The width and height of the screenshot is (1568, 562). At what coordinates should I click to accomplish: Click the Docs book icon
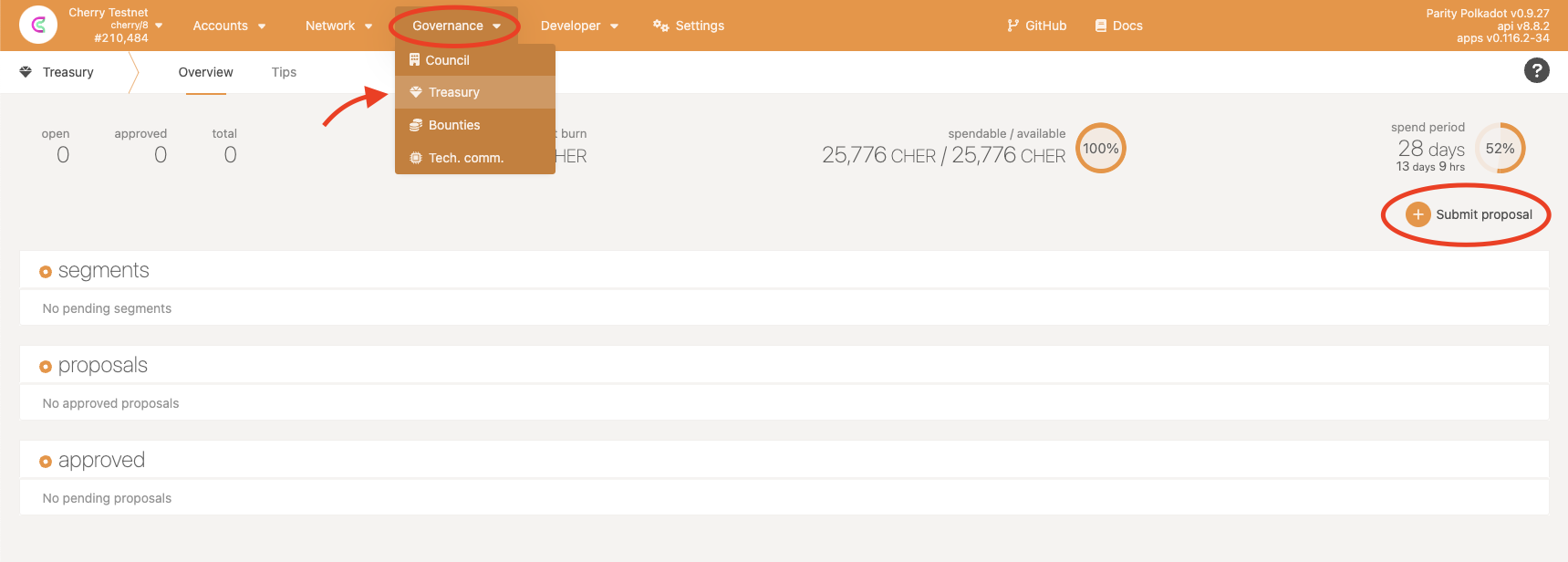[1101, 26]
